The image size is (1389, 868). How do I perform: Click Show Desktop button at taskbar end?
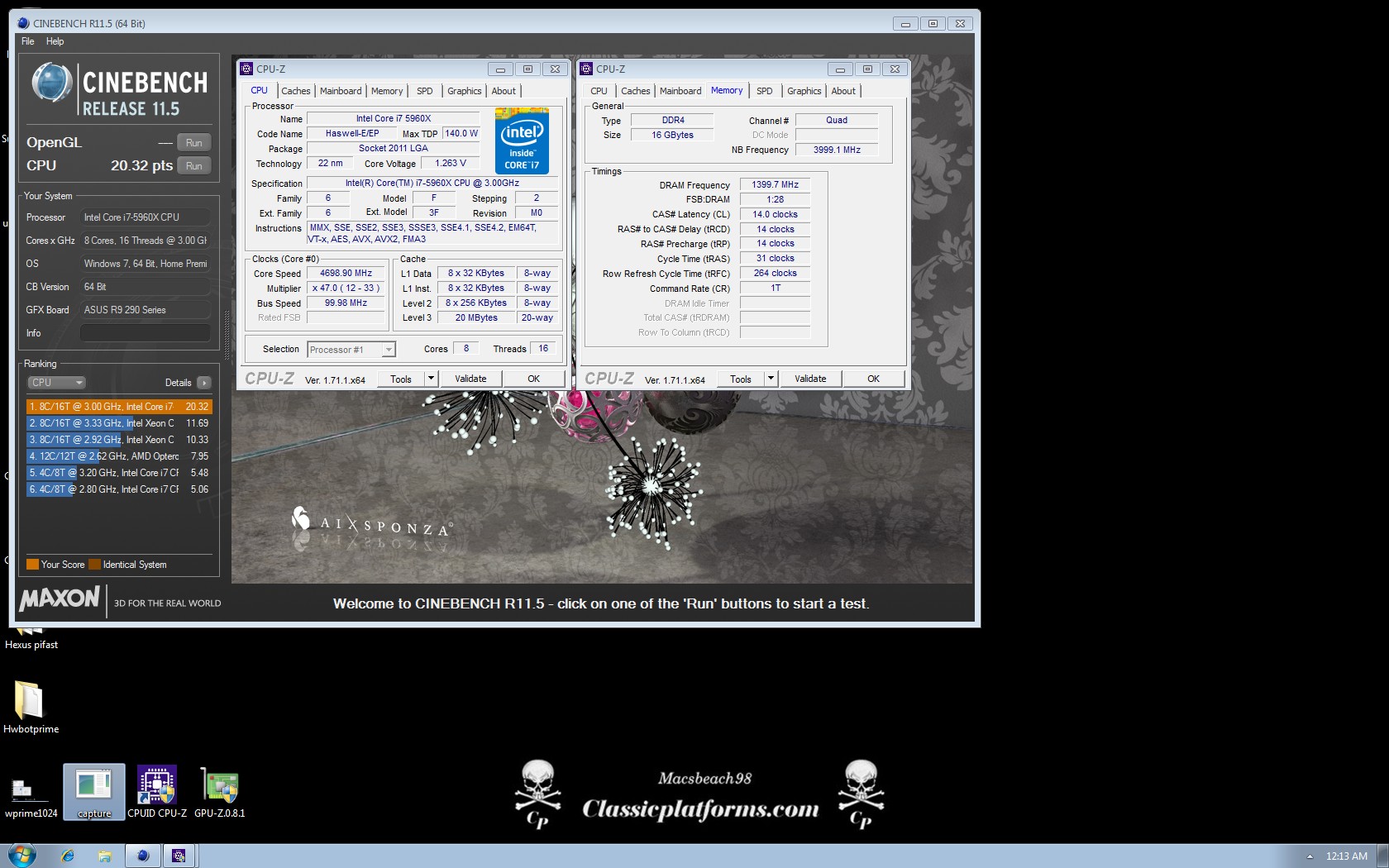tap(1383, 856)
